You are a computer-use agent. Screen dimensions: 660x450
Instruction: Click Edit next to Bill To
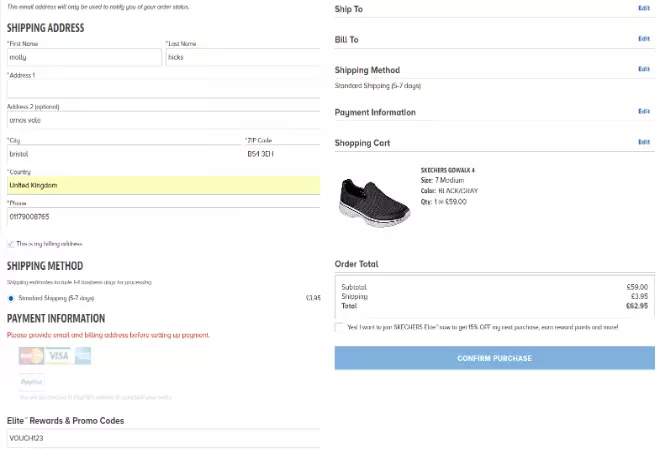coord(644,39)
